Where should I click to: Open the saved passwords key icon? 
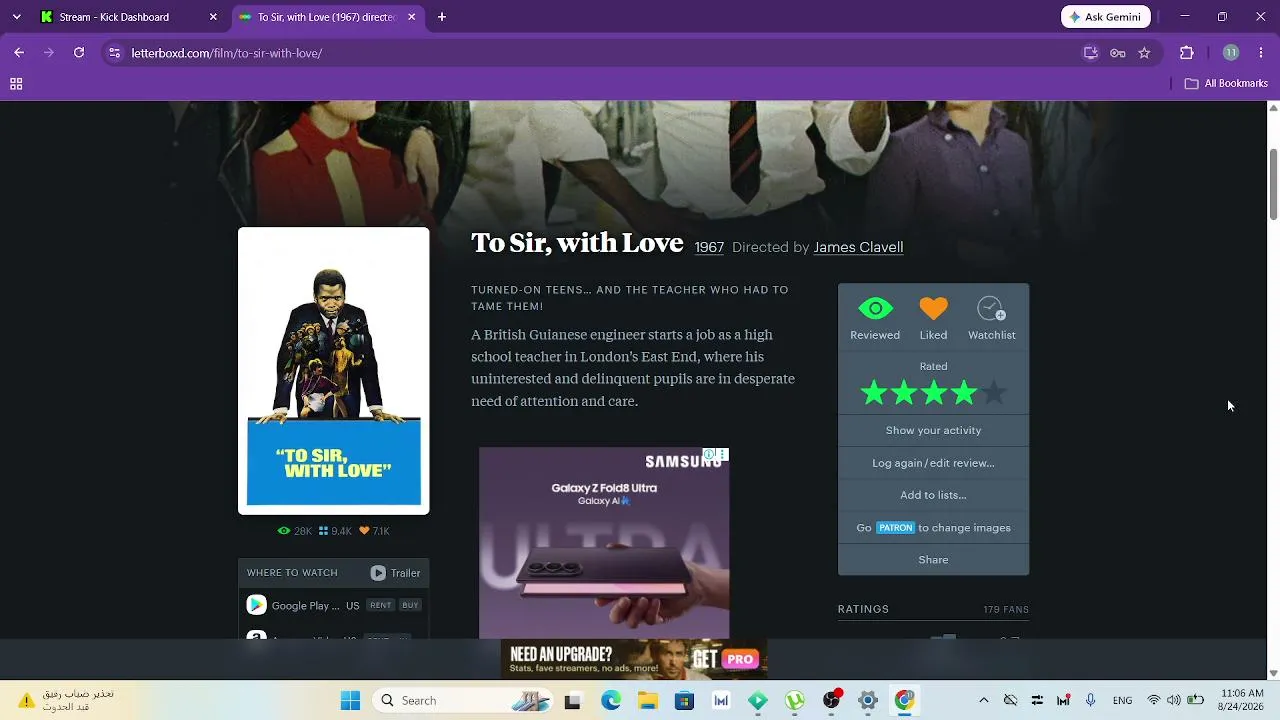(1118, 53)
